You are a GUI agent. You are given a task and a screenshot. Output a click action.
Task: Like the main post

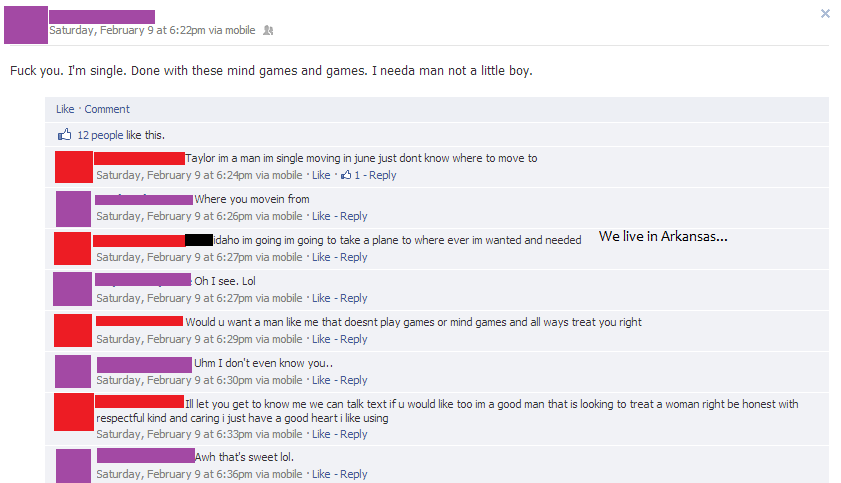click(x=65, y=109)
